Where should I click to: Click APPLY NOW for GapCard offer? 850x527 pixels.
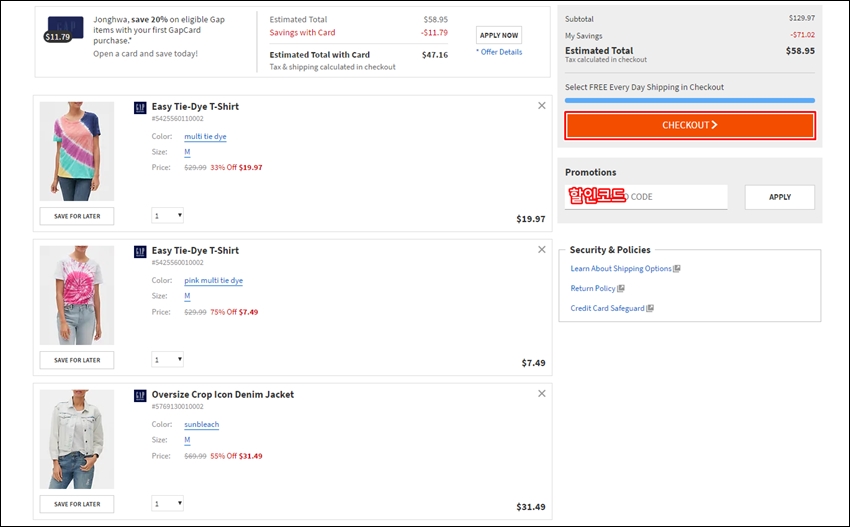click(x=499, y=35)
